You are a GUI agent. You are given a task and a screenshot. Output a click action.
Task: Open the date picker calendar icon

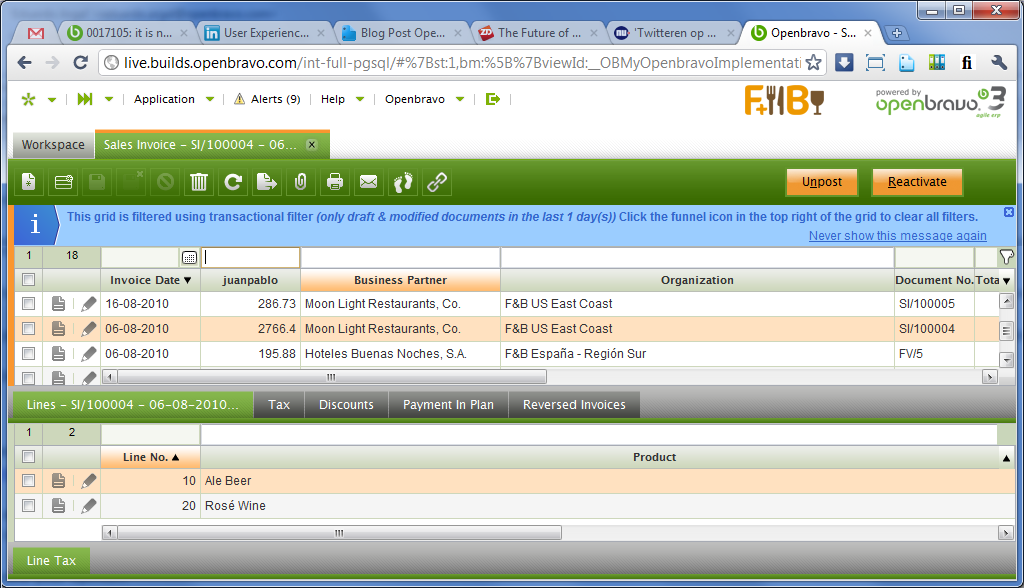pyautogui.click(x=189, y=257)
